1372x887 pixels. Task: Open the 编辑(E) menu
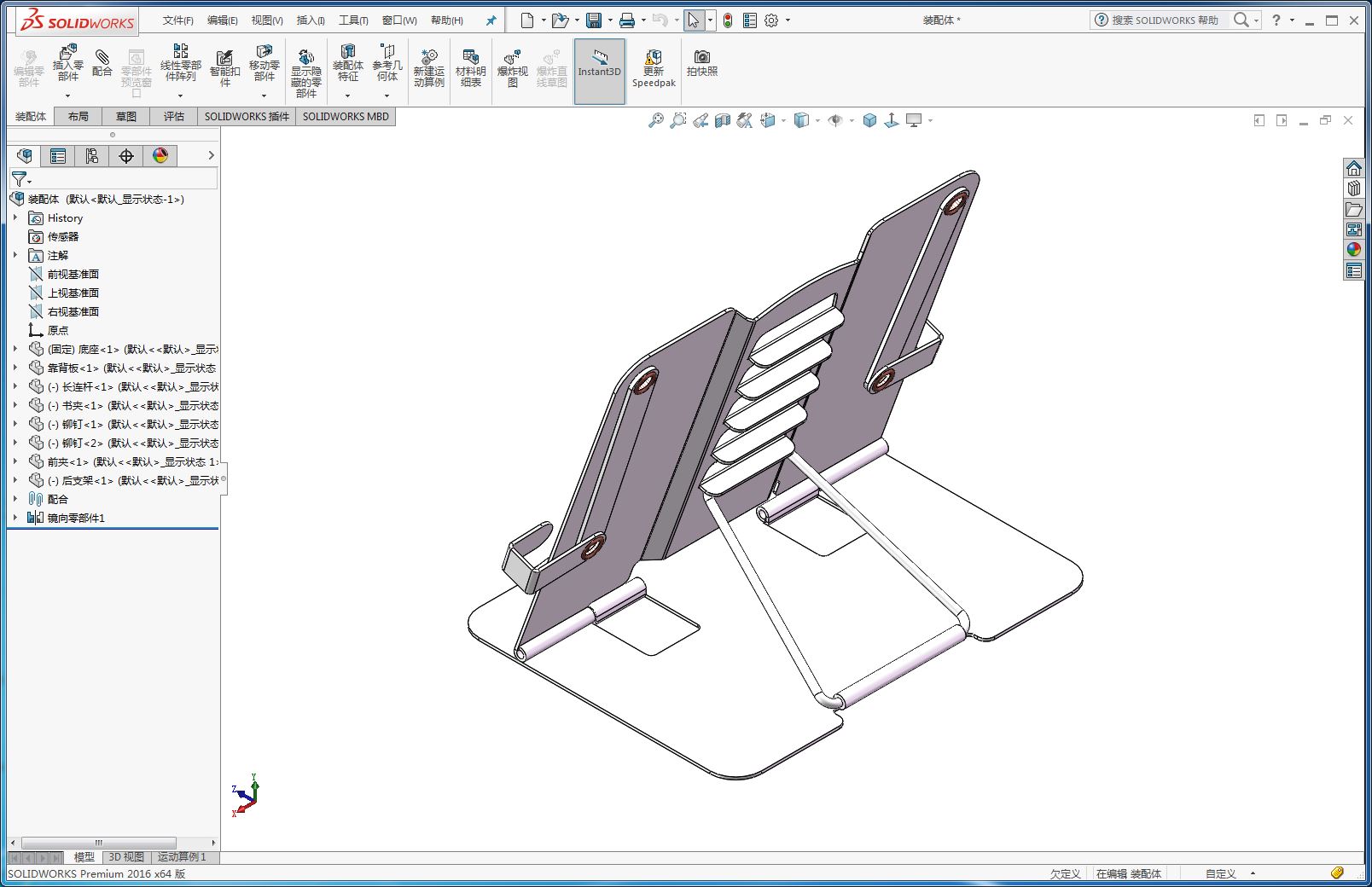pyautogui.click(x=222, y=20)
